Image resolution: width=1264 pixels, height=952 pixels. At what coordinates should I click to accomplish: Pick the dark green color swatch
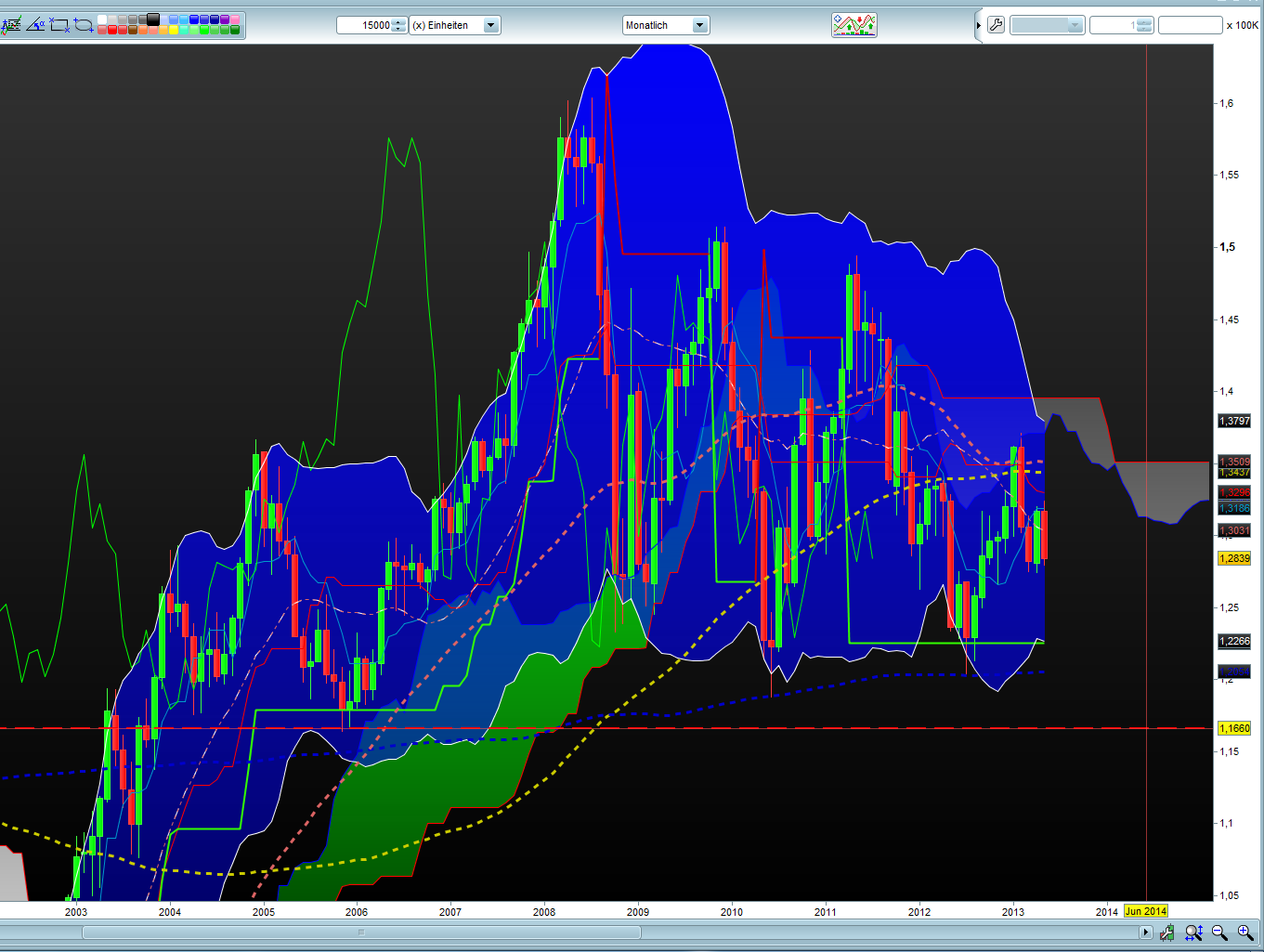click(x=235, y=30)
